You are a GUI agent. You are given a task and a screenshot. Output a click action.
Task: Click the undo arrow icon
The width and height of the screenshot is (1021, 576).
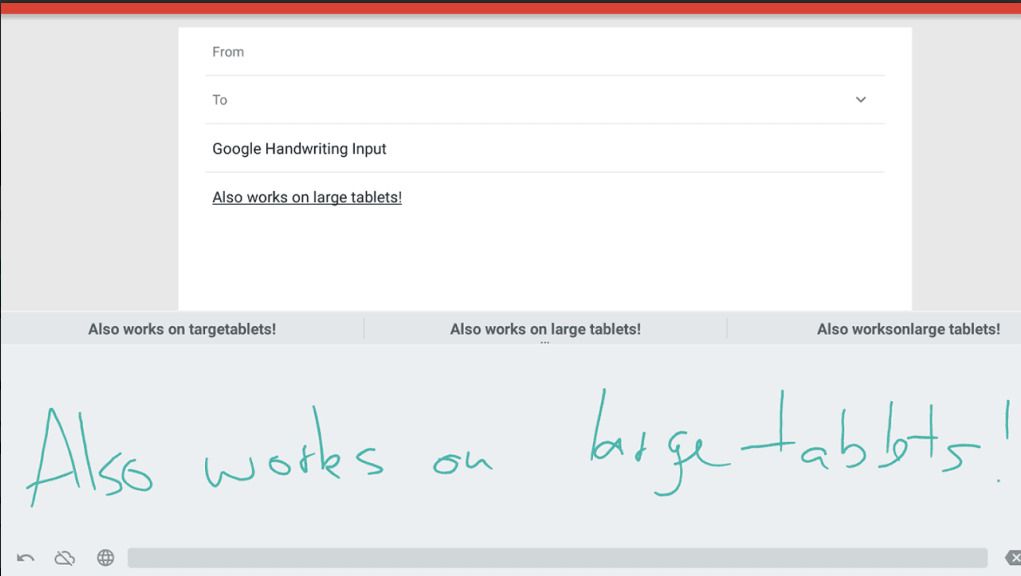pos(25,558)
